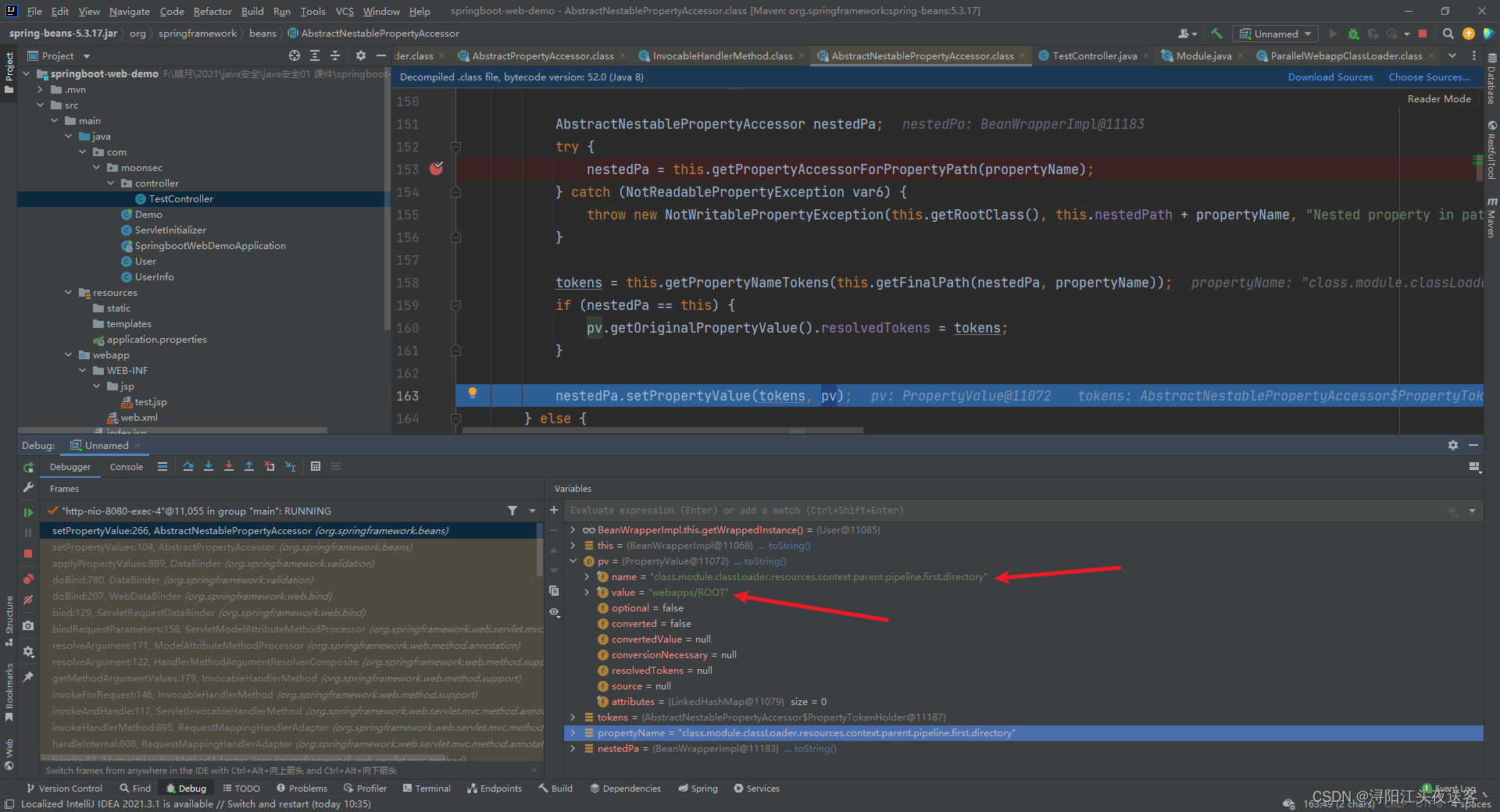The height and width of the screenshot is (812, 1500).
Task: Toggle Project tool window stripe button
Action: pyautogui.click(x=9, y=72)
